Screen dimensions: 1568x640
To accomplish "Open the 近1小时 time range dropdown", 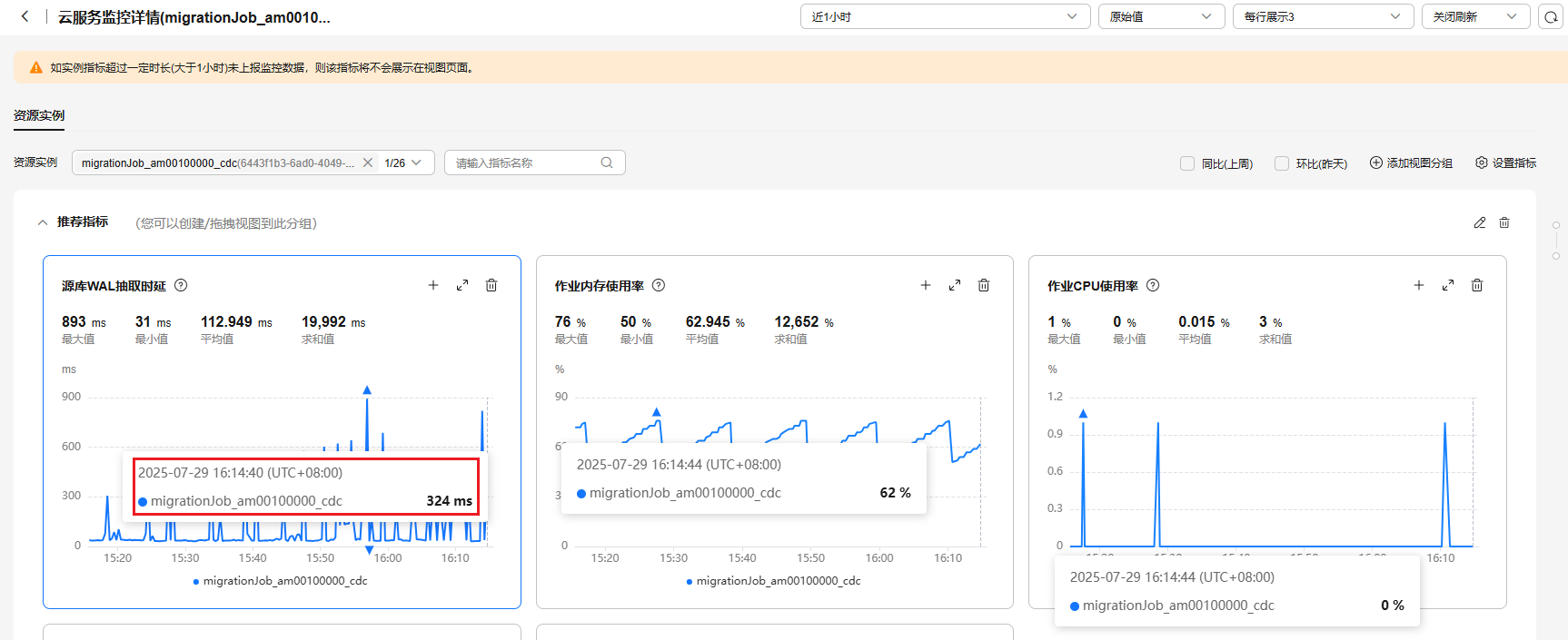I will [x=945, y=17].
